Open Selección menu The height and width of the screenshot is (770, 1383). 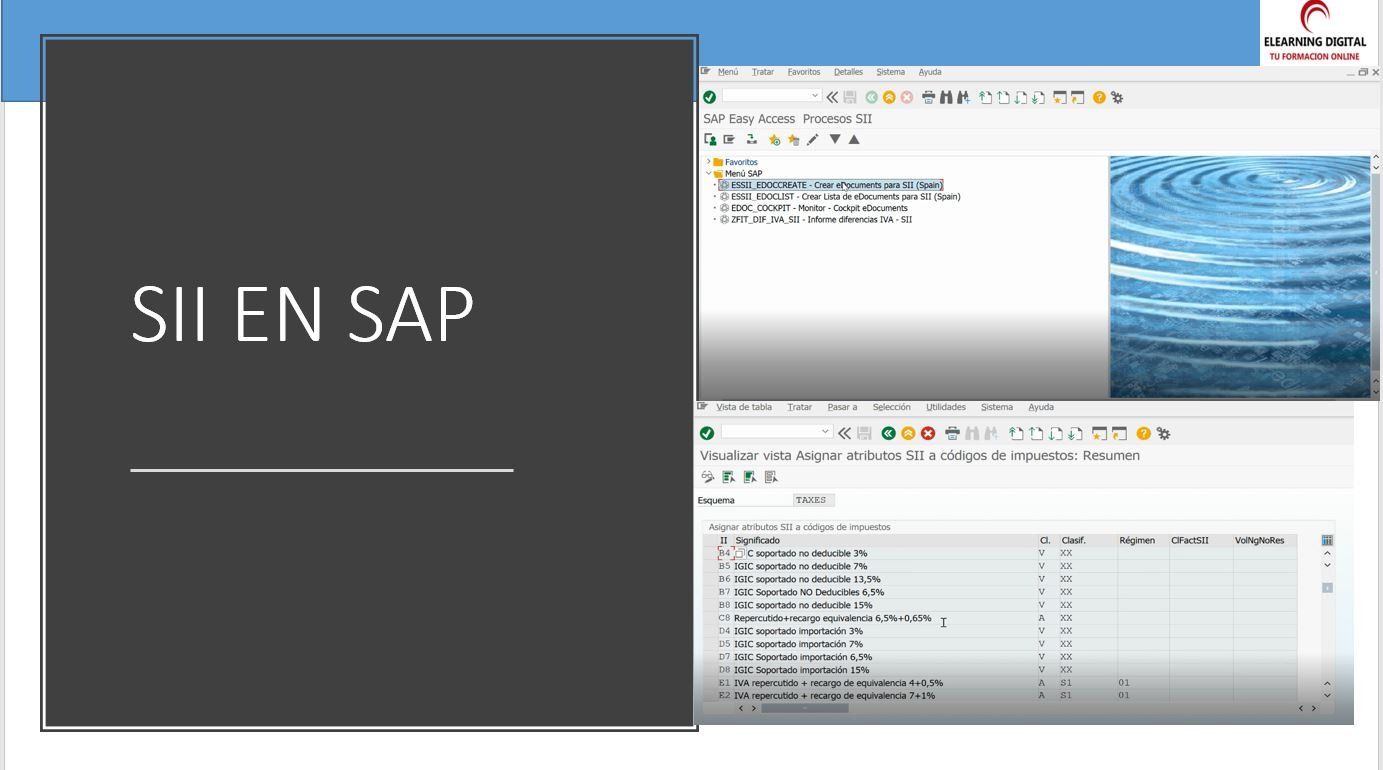(x=891, y=407)
